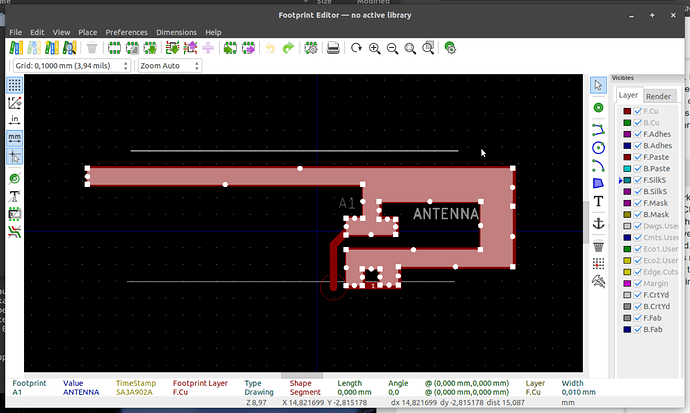Open the Help menu

pyautogui.click(x=213, y=32)
